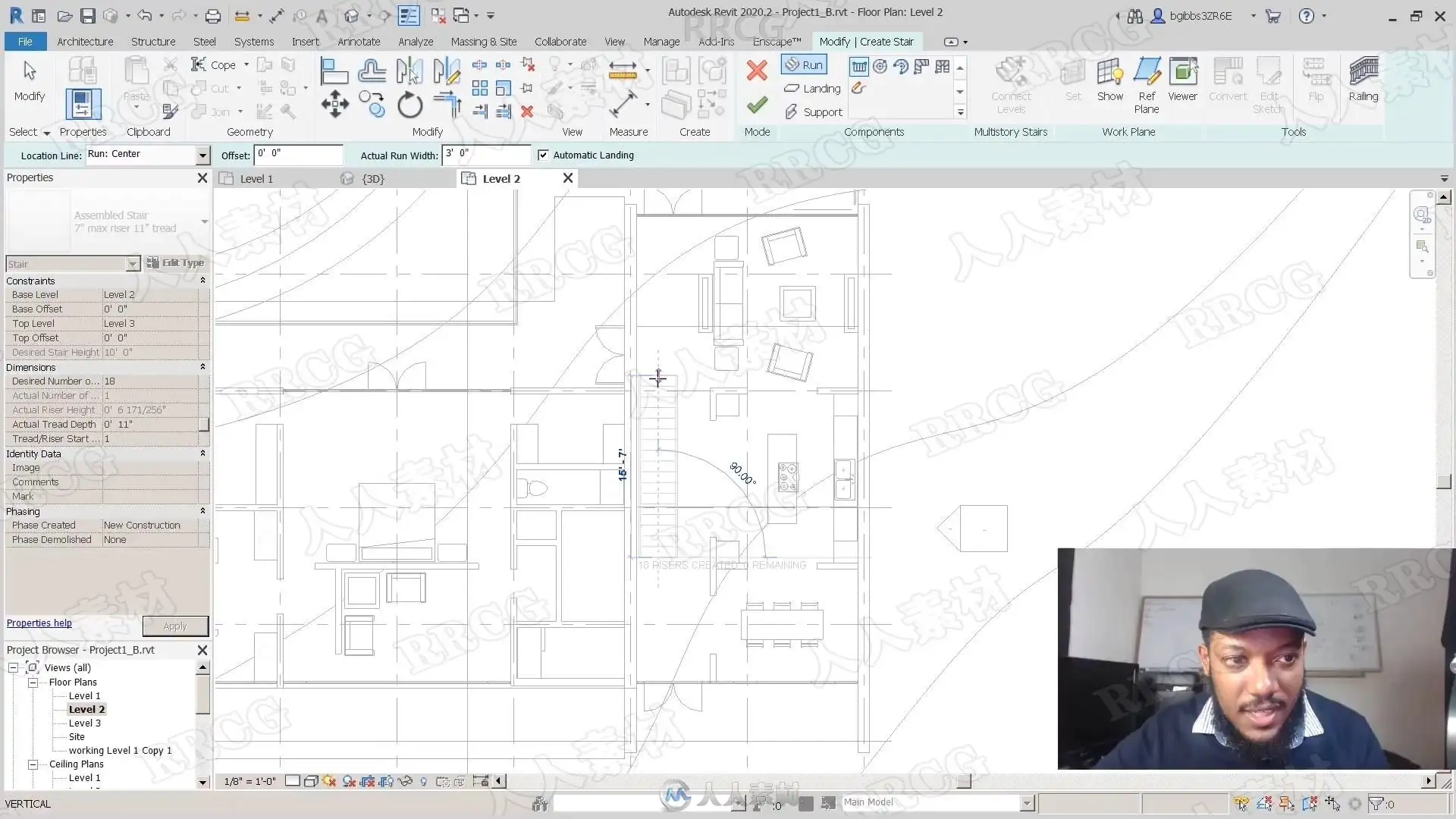Screen dimensions: 1456x819
Task: Toggle the Properties palette button
Action: (x=83, y=103)
